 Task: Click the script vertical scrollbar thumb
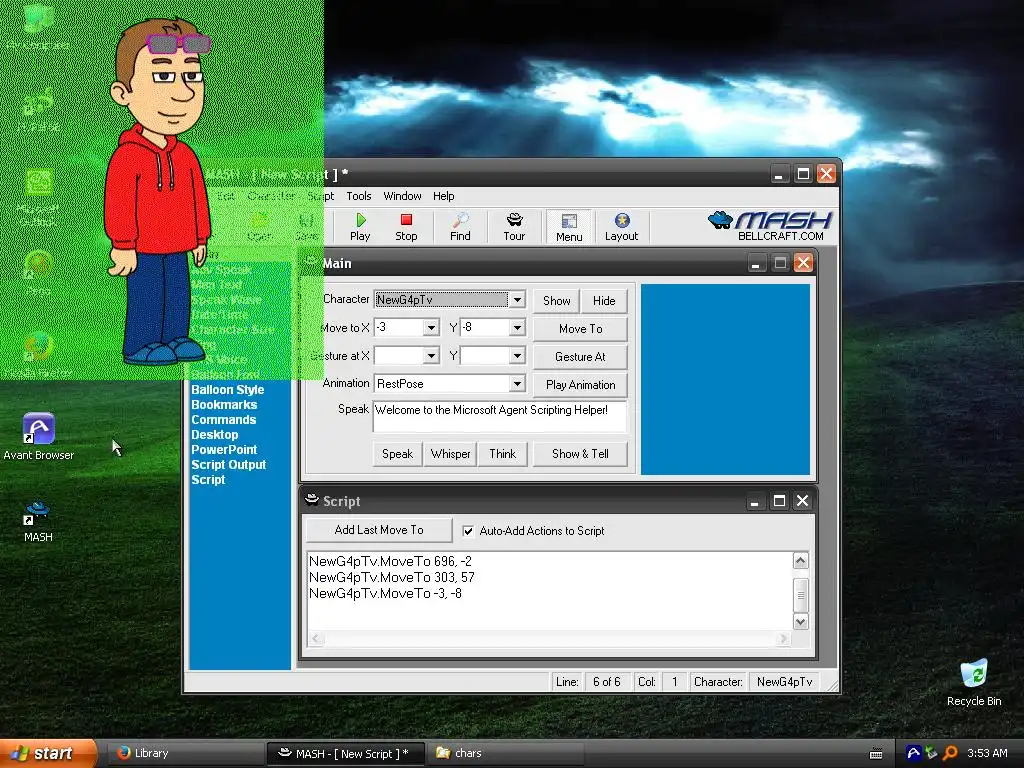(x=801, y=595)
